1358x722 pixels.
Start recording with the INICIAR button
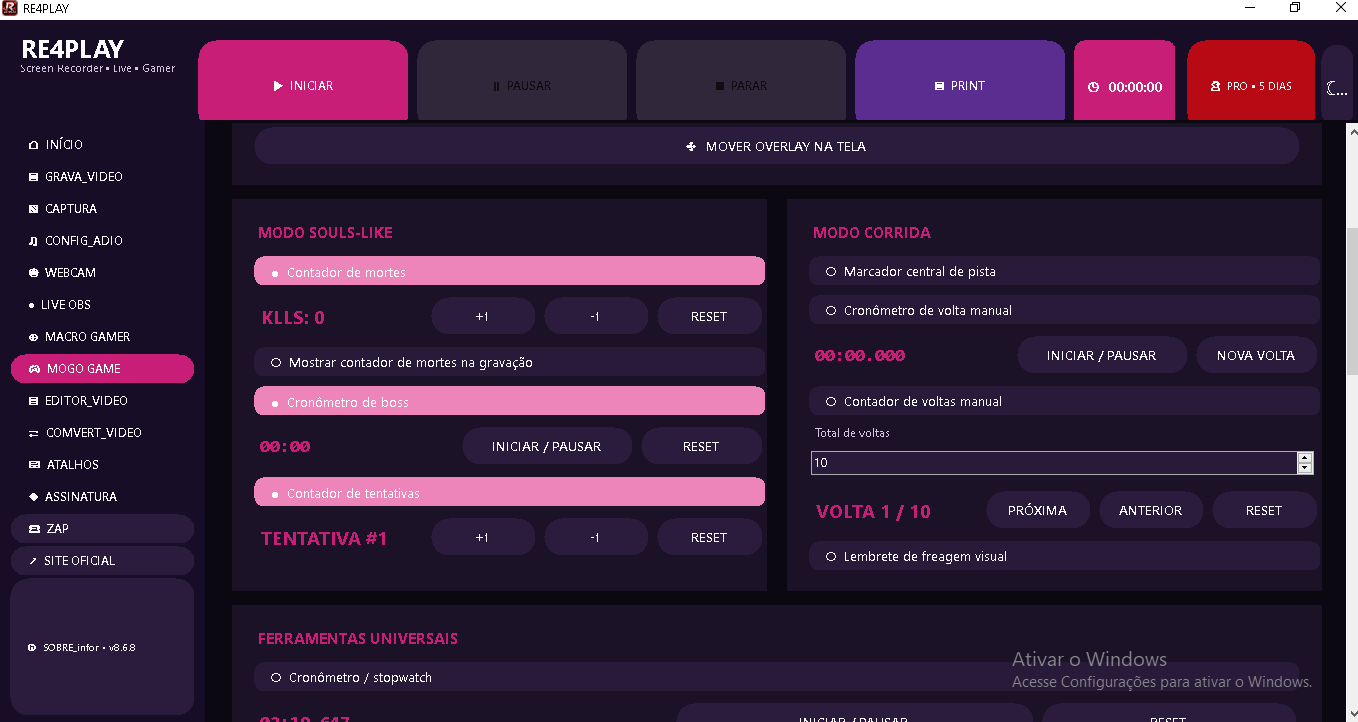click(303, 81)
